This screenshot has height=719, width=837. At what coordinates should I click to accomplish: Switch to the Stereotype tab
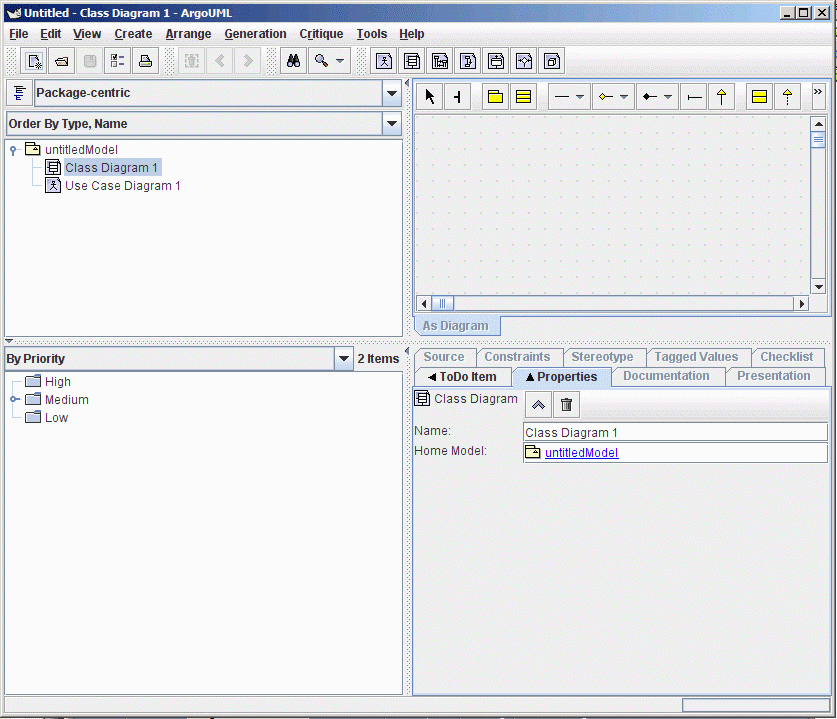[603, 357]
